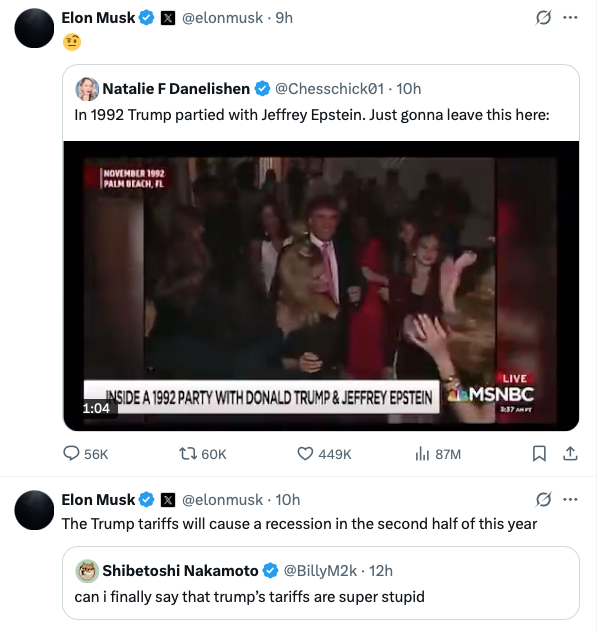View analytics showing 87M views
Viewport: 598px width, 632px height.
[x=438, y=454]
